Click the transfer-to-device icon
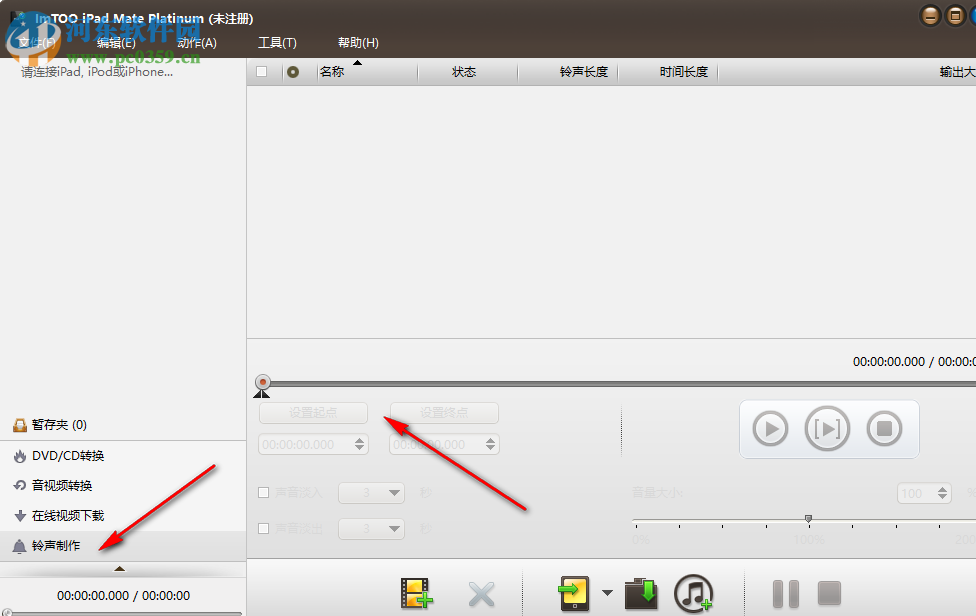 tap(575, 592)
